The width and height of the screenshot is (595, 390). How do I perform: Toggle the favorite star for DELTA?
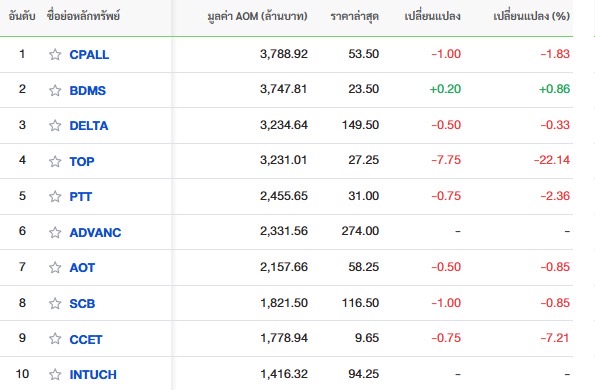[55, 126]
